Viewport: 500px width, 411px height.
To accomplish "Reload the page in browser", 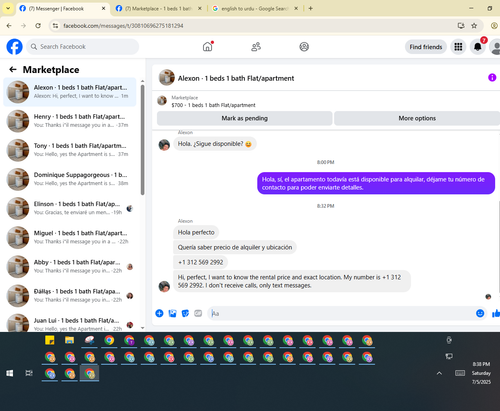I will (x=38, y=26).
